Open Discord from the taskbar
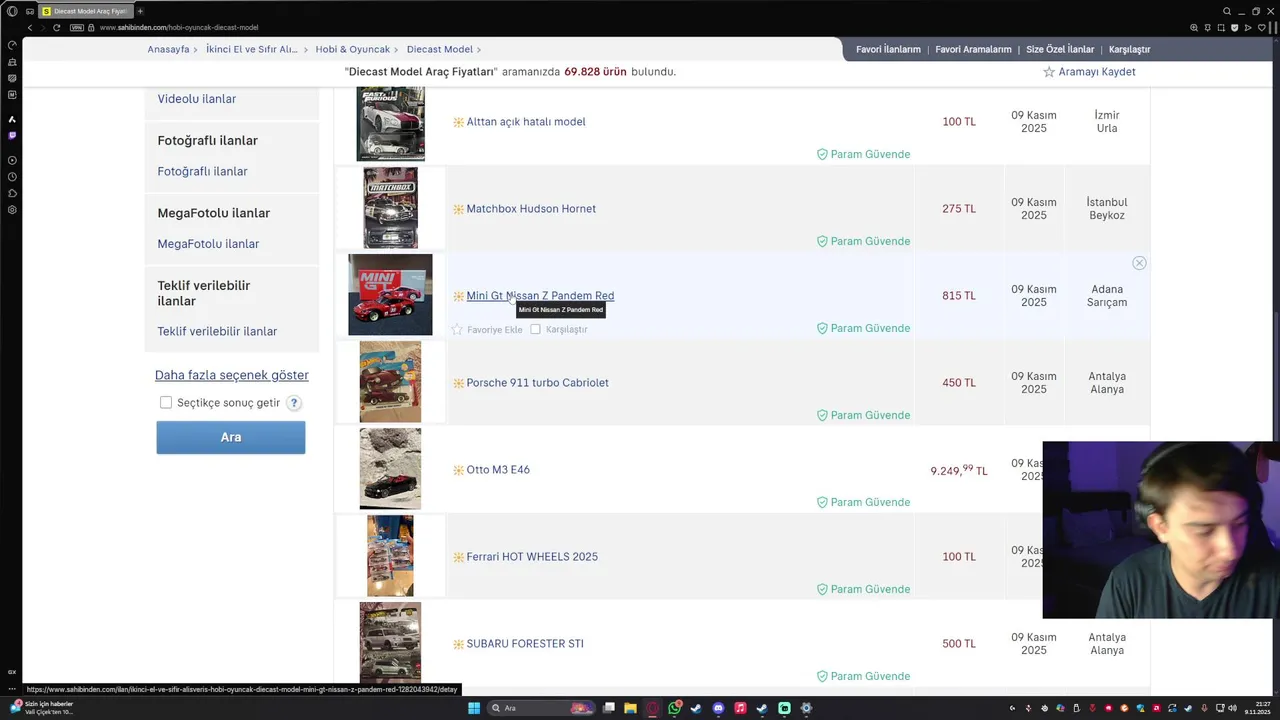1280x720 pixels. click(718, 708)
